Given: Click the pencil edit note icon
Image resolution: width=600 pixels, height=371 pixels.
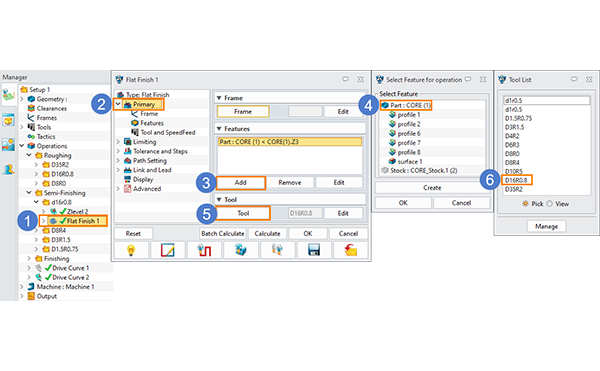Looking at the screenshot, I should click(x=168, y=250).
